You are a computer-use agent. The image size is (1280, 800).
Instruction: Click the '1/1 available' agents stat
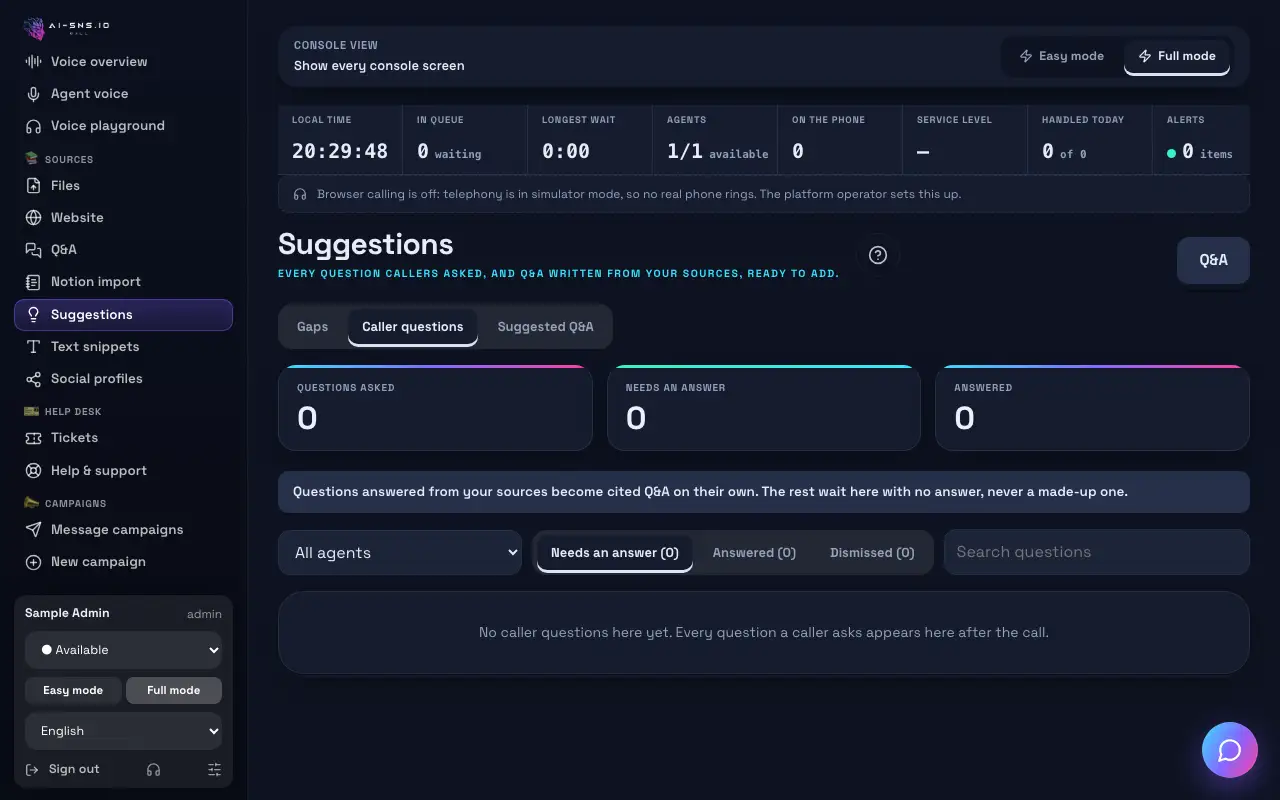coord(718,152)
